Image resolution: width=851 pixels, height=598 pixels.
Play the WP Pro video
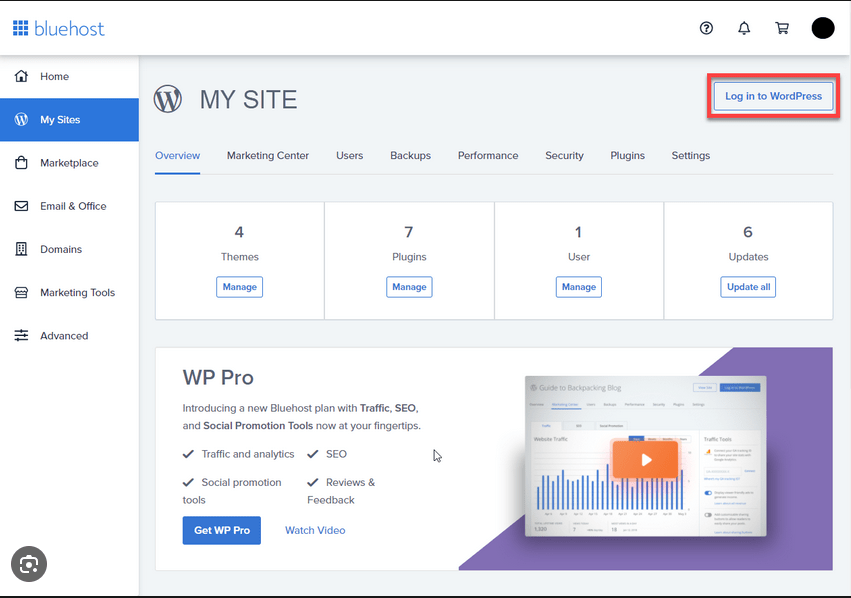click(646, 460)
